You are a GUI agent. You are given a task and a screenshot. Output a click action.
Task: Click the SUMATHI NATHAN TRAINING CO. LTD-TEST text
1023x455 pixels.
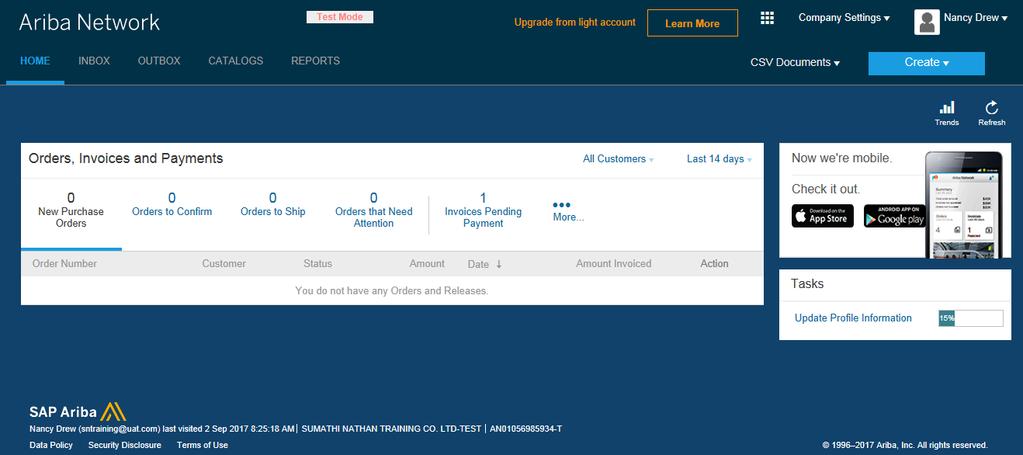[x=391, y=429]
